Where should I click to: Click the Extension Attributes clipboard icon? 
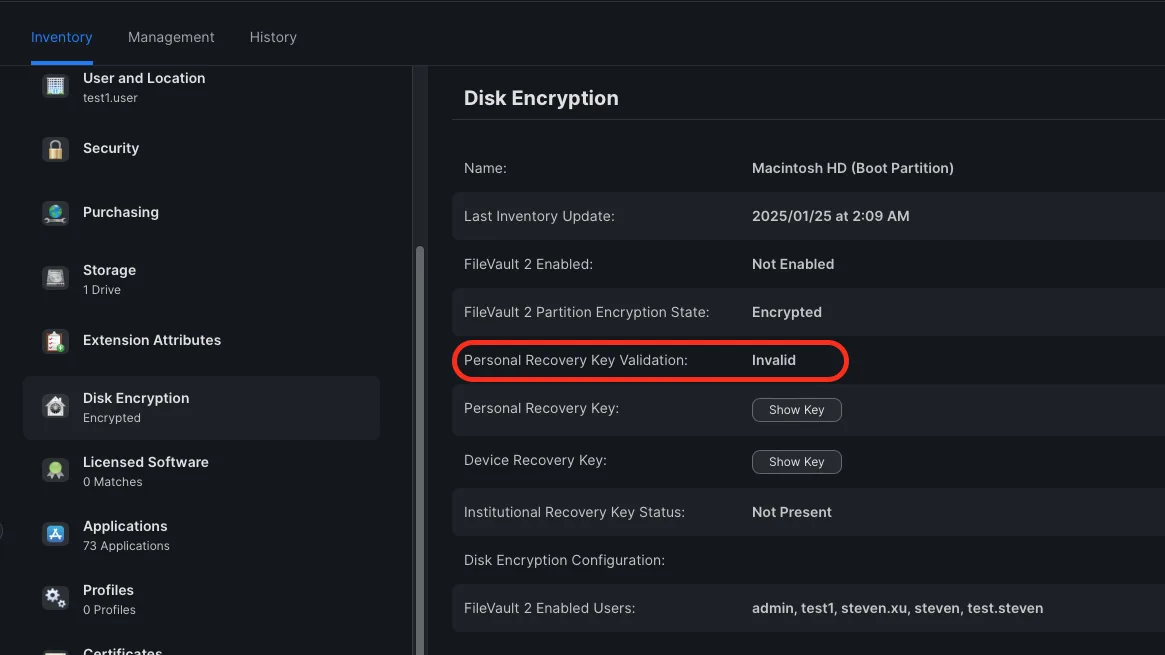tap(55, 341)
